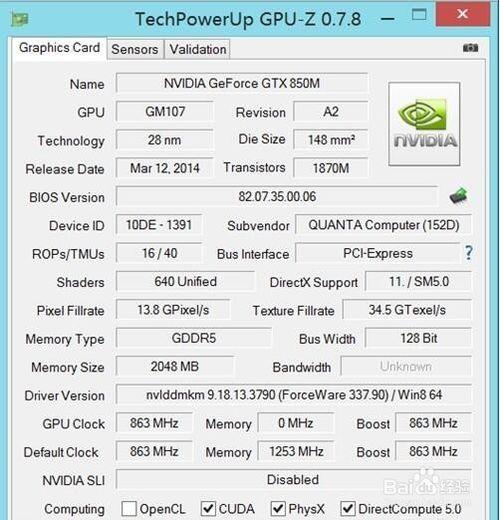Click the NVIDIA logo image
Screen dimensions: 500x520
pos(424,124)
